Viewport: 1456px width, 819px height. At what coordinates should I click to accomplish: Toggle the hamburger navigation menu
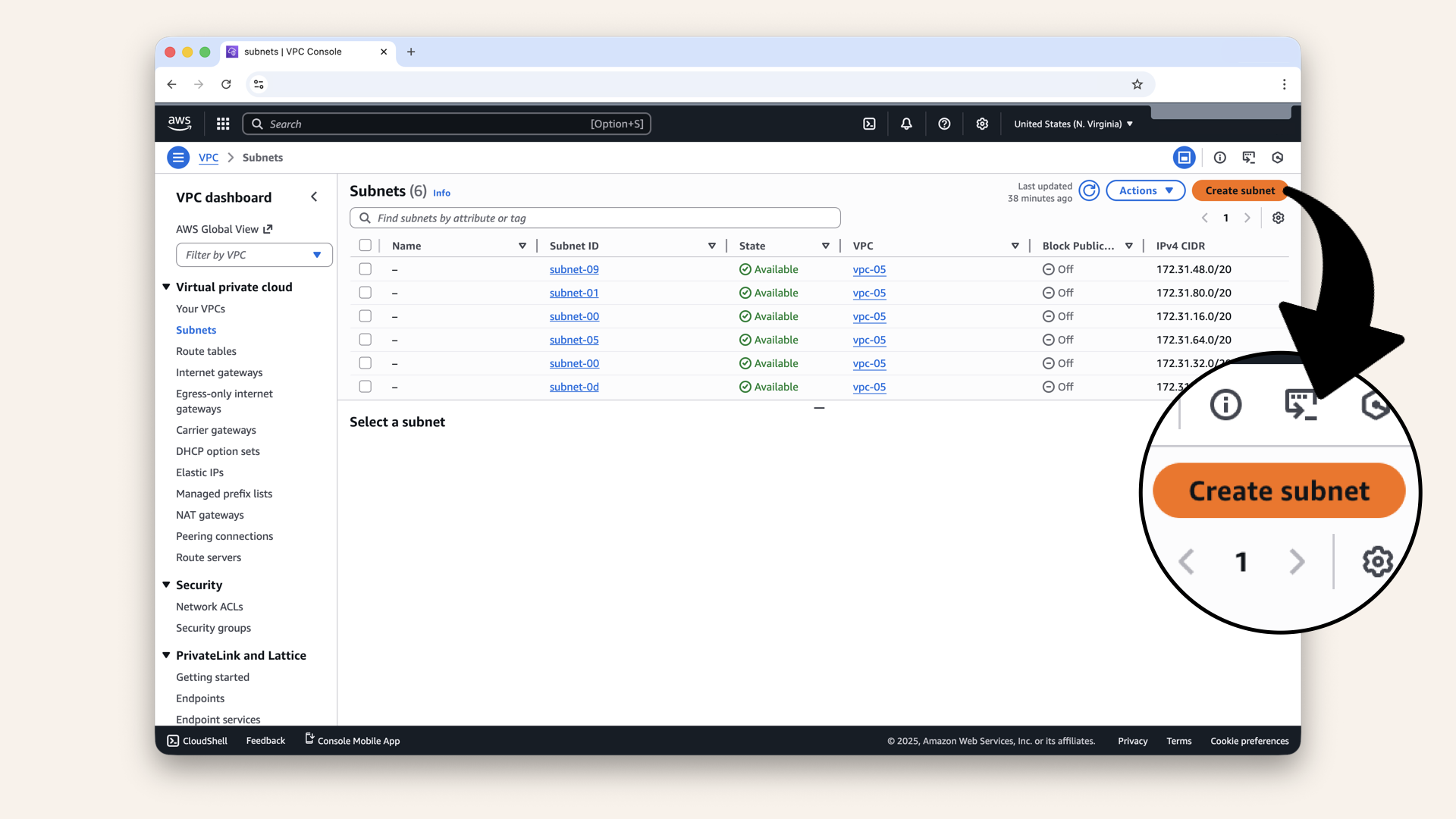(178, 158)
